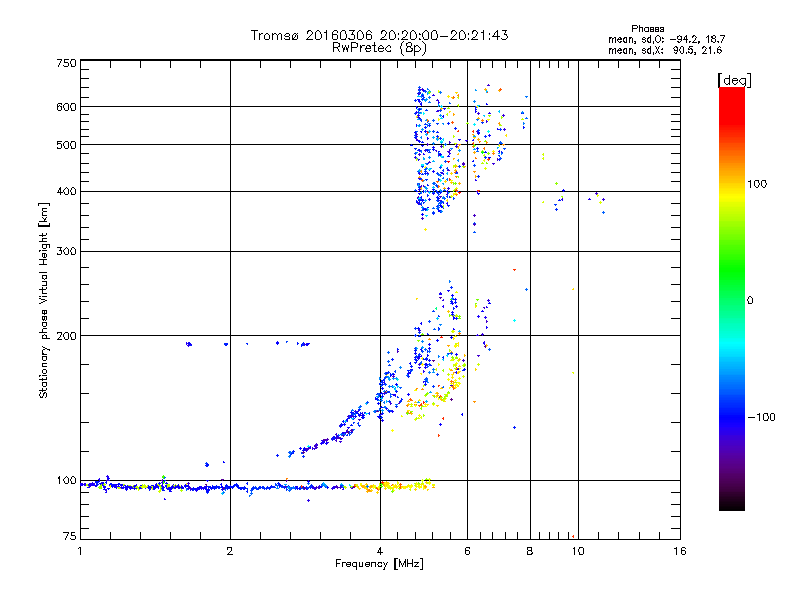Click the 'mean, sd,X: 90.5, 21.6' line
This screenshot has width=800, height=600.
coord(665,50)
